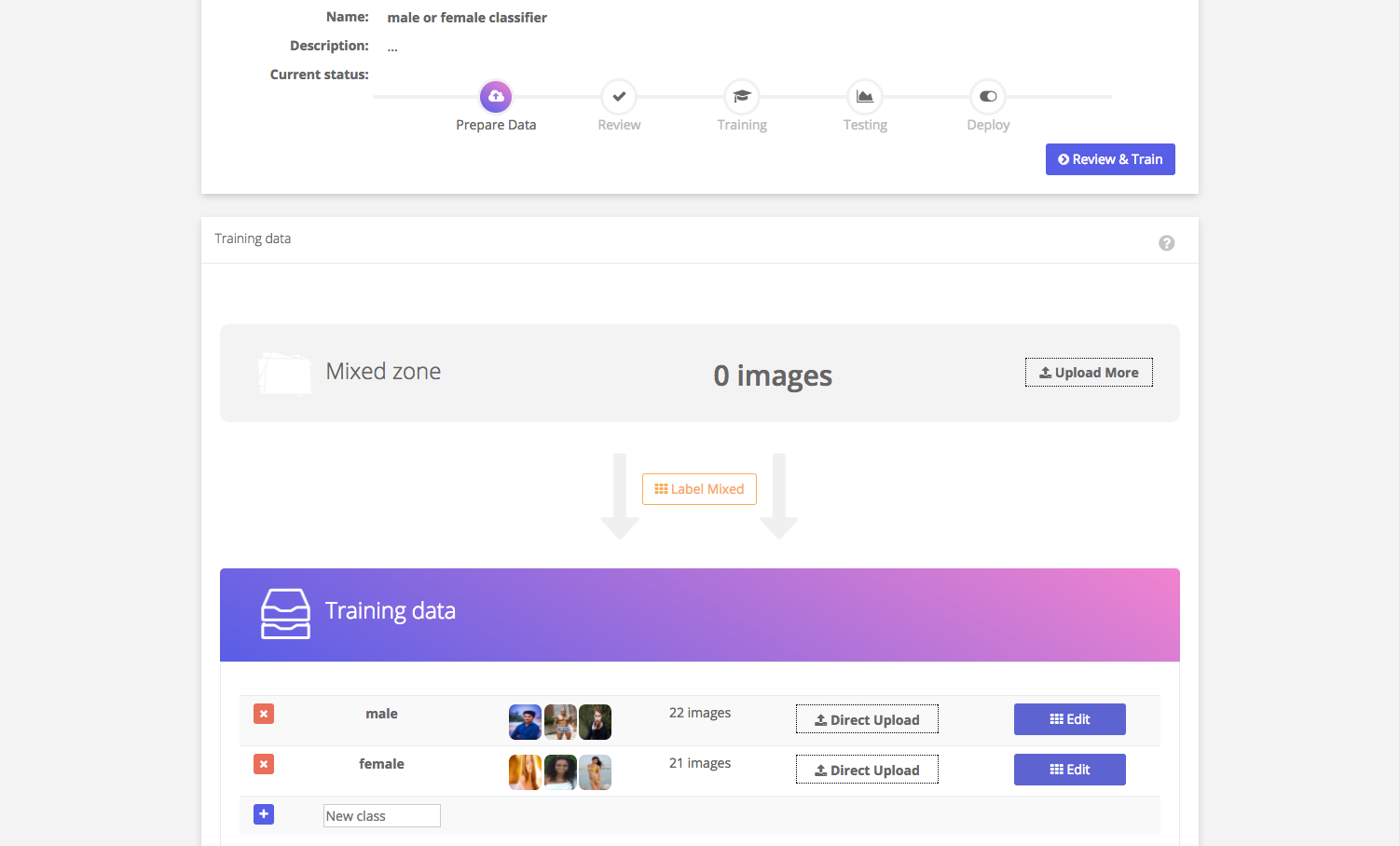The image size is (1400, 846).
Task: Click the female class name
Action: 381,764
